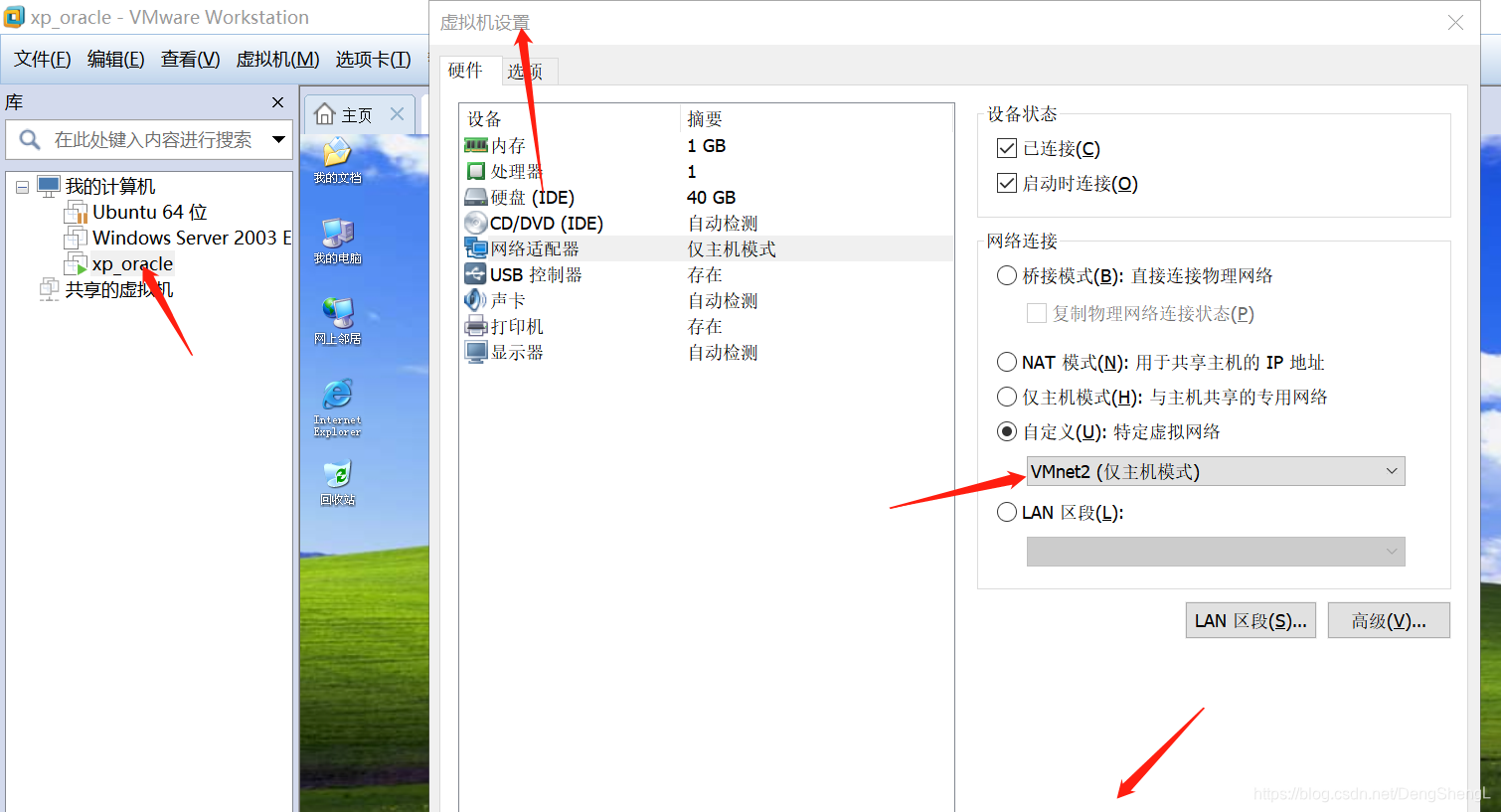Select the CD/DVD (IDE) device icon
Viewport: 1501px width, 812px height.
tap(476, 223)
